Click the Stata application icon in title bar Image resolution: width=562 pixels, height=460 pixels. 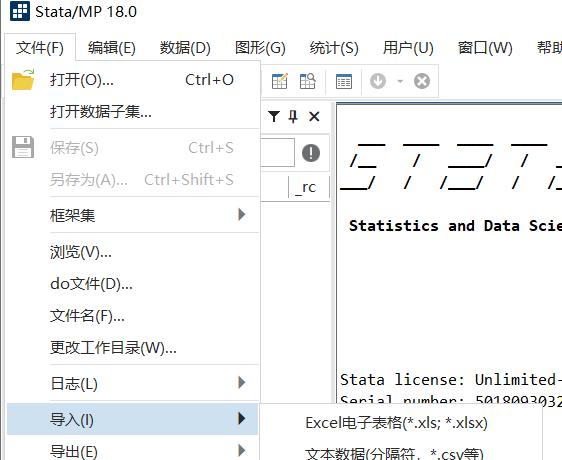click(20, 11)
